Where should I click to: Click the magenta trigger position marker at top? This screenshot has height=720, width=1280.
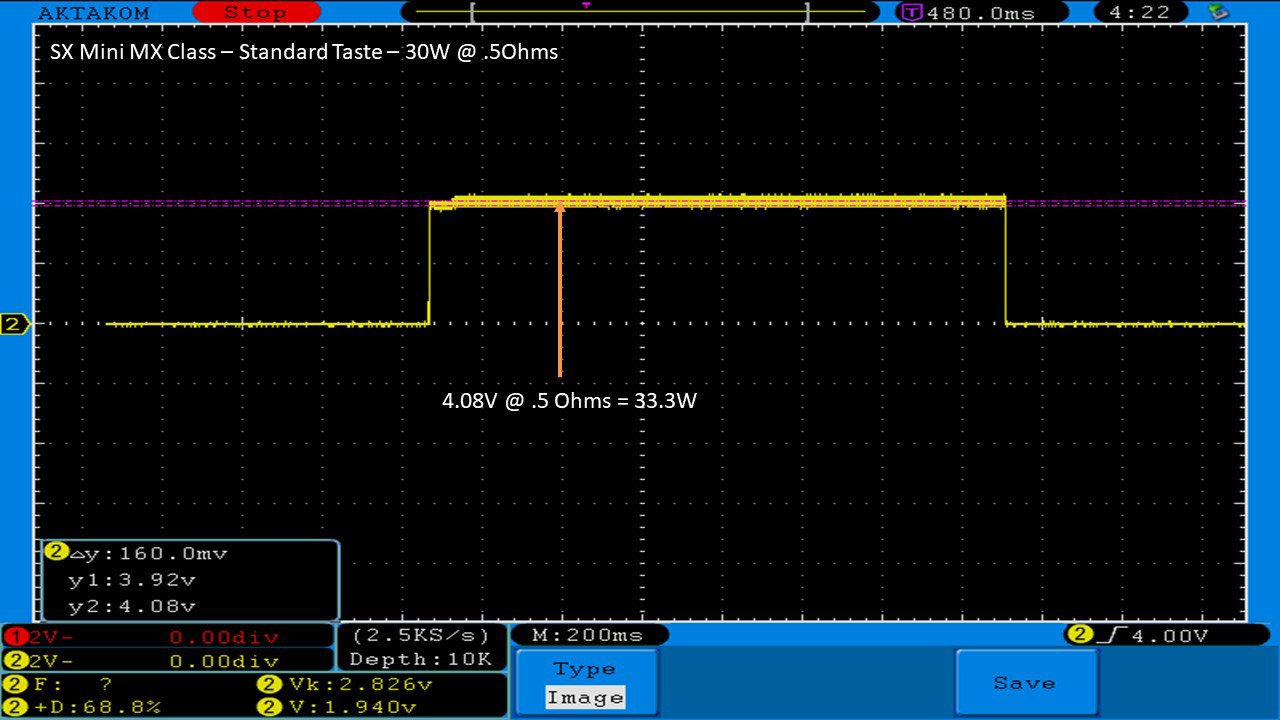click(586, 5)
